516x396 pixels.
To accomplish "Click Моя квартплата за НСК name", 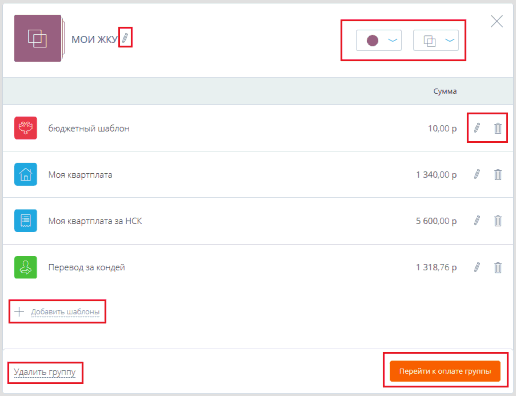I will (x=95, y=221).
